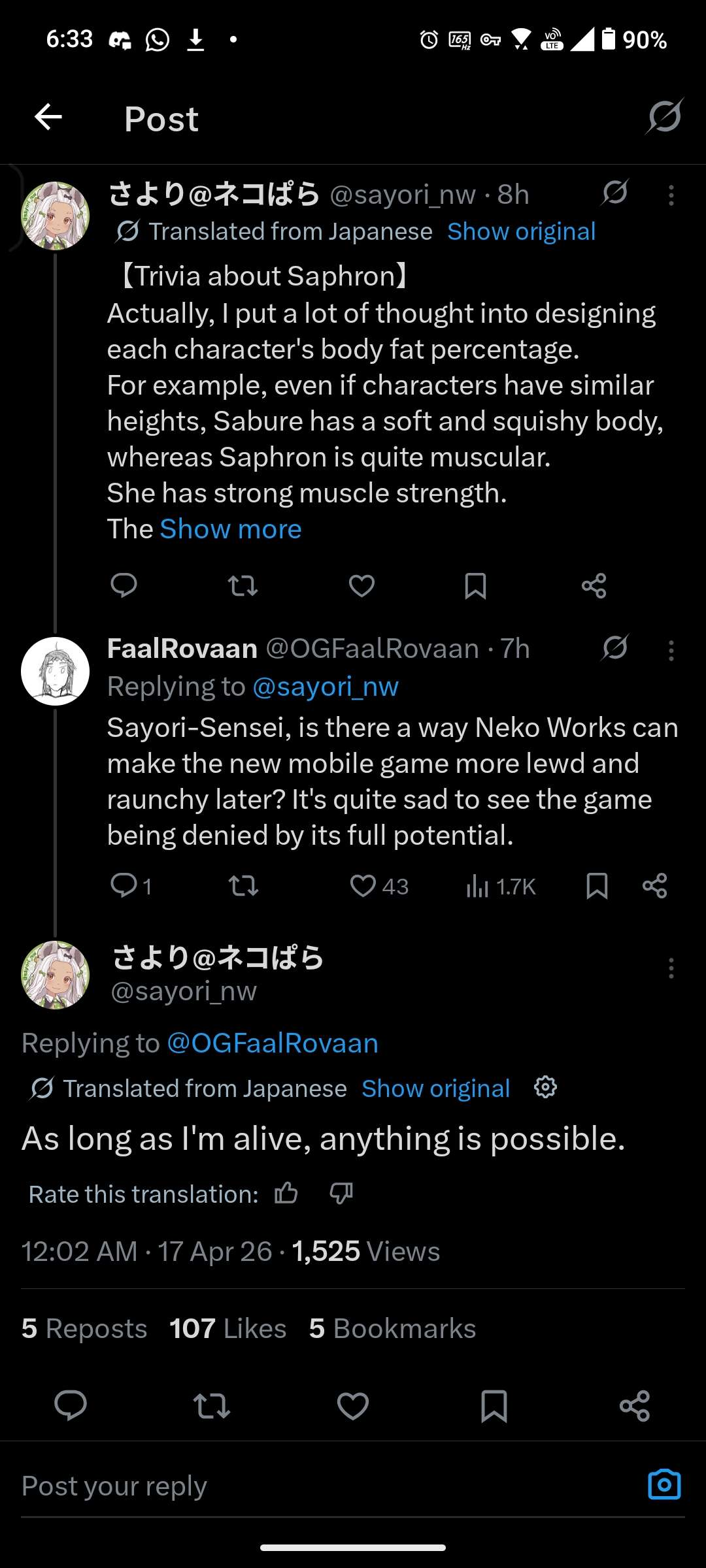The image size is (706, 1568).
Task: Open the Grok icon in the Post header
Action: point(664,117)
